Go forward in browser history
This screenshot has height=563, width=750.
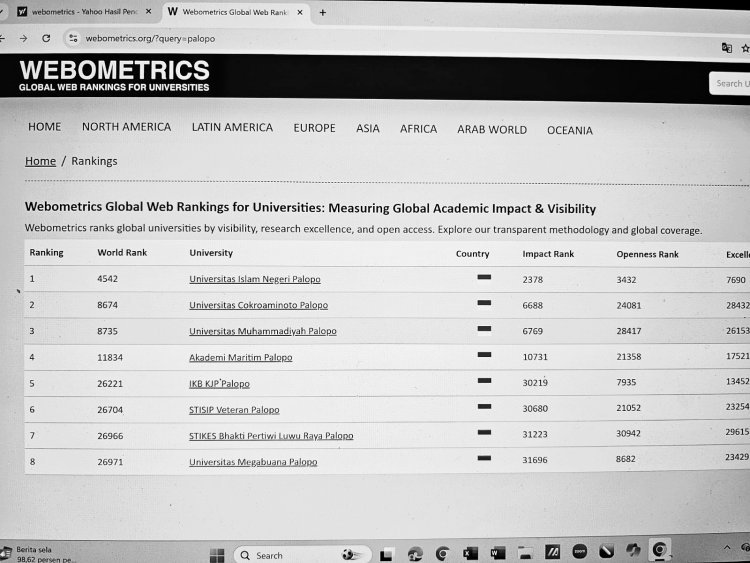[23, 38]
